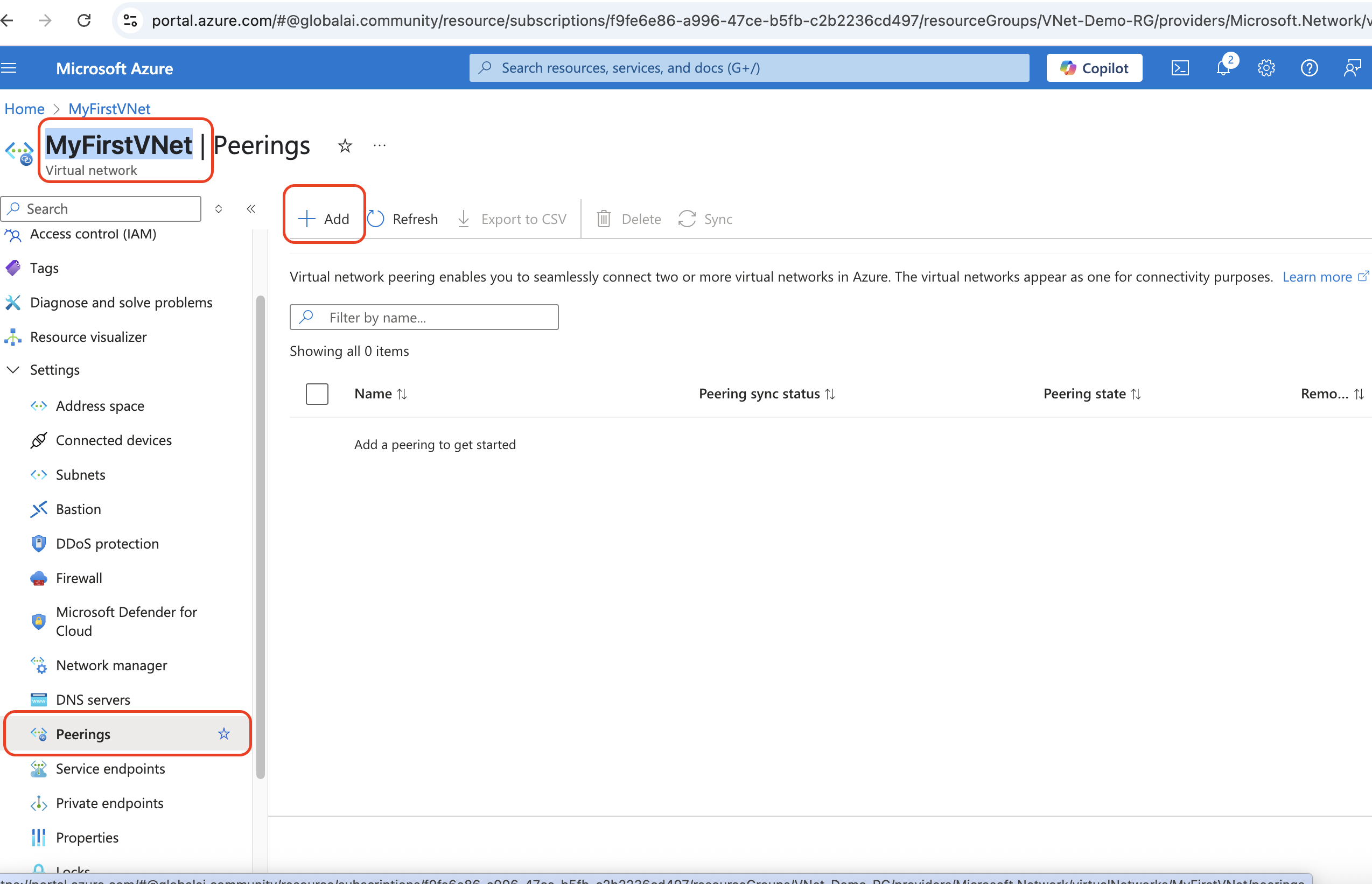Screen dimensions: 1372x884
Task: Click the Network manager icon
Action: (x=38, y=665)
